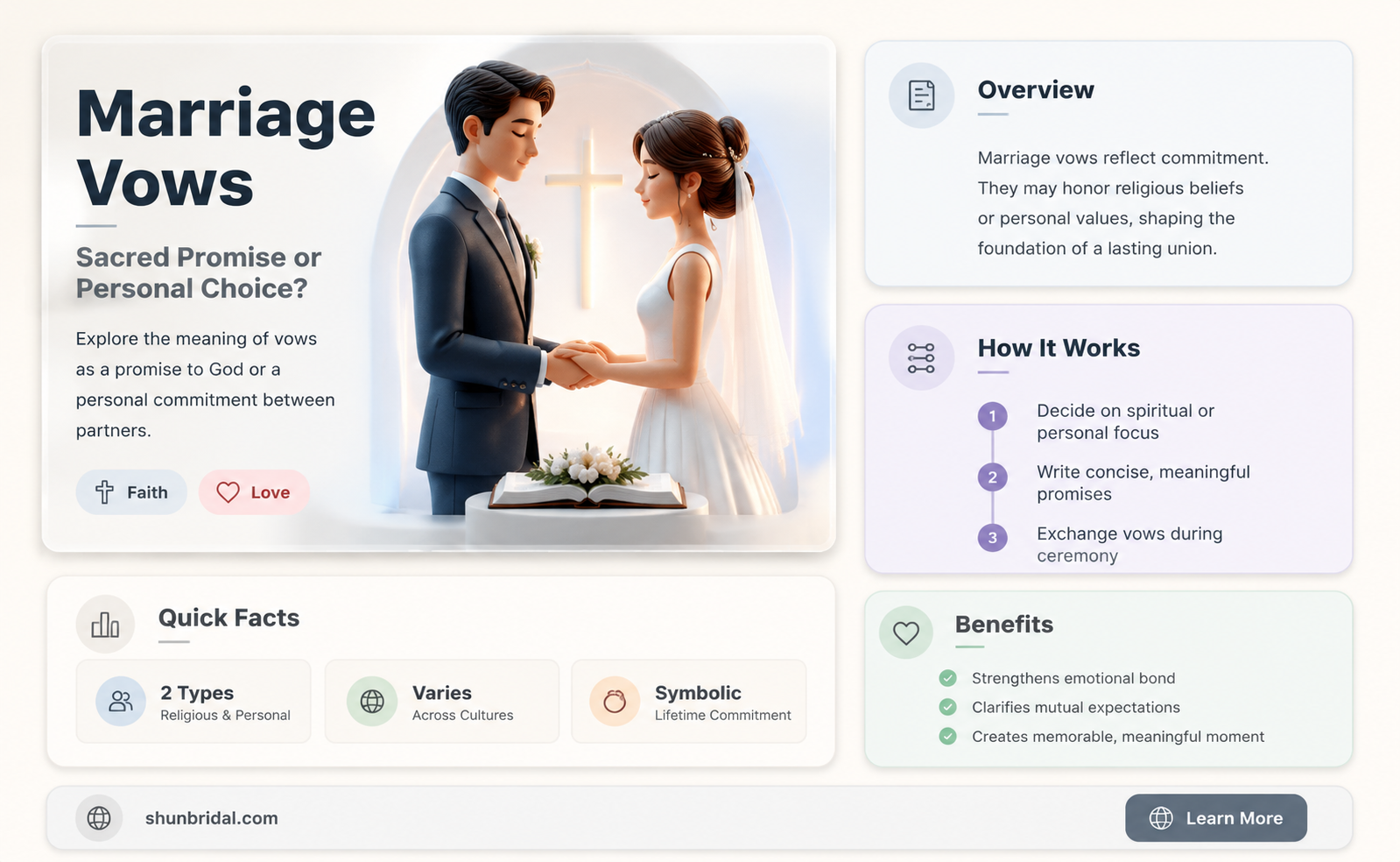Click checkmark beside Clarifies mutual expectations
Image resolution: width=1400 pixels, height=862 pixels.
point(947,707)
